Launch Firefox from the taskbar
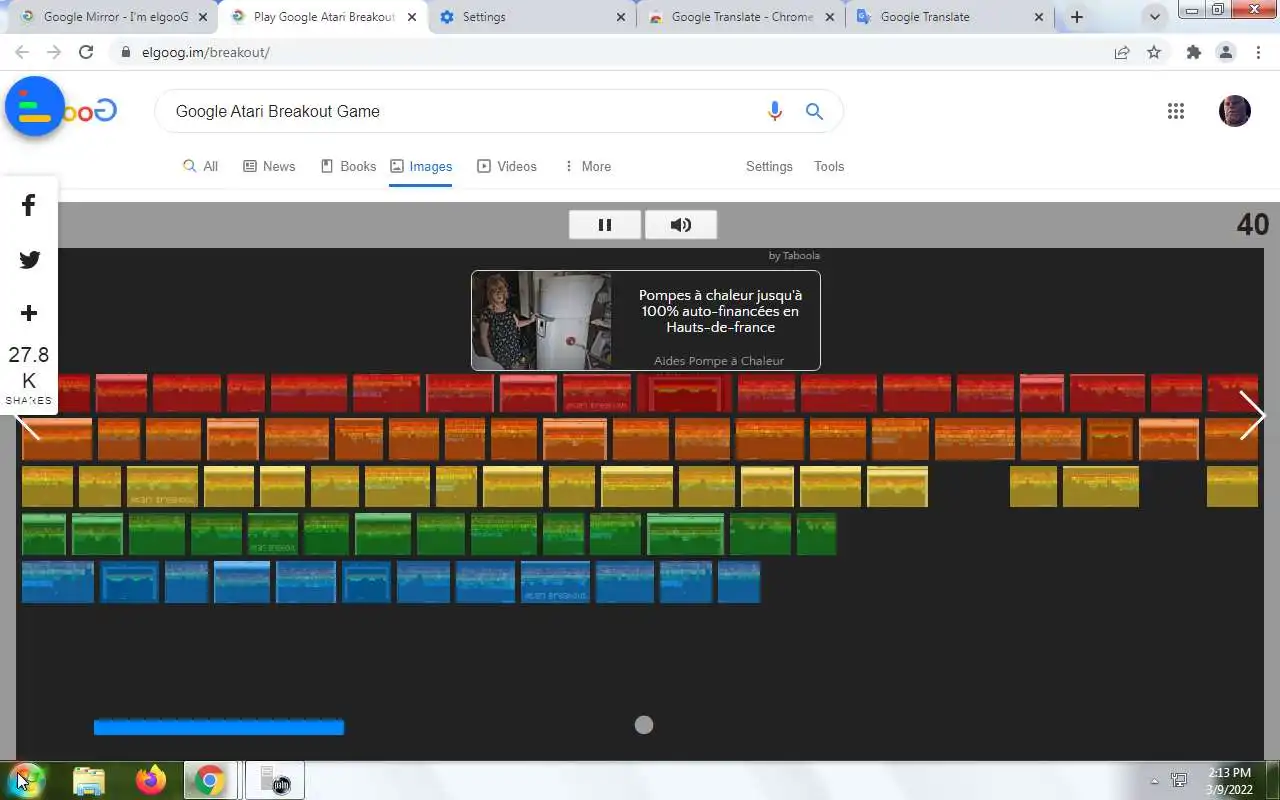Viewport: 1280px width, 800px height. click(x=151, y=780)
